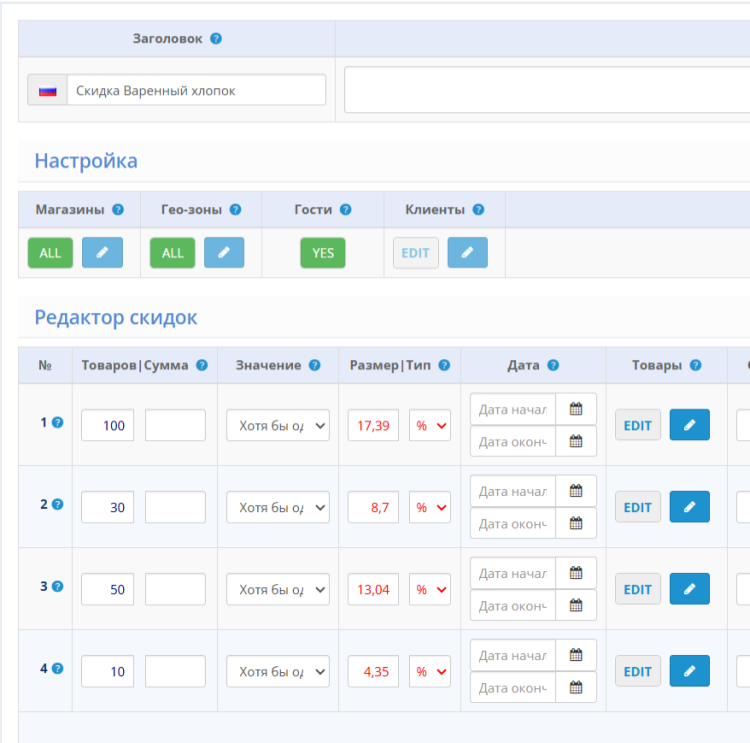This screenshot has height=743, width=750.
Task: Click the pencil edit icon under Клиенты
Action: pyautogui.click(x=467, y=253)
